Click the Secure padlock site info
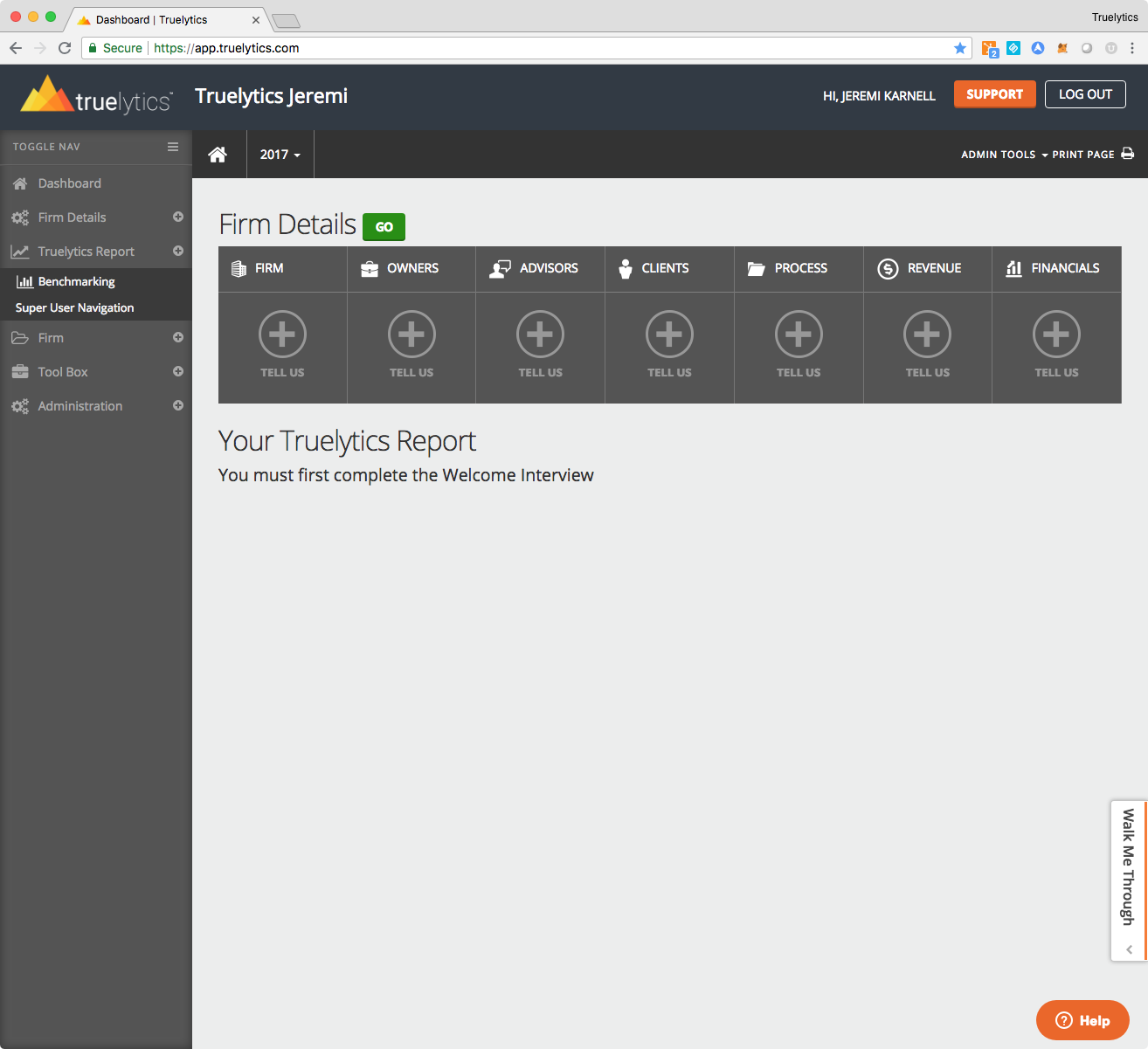Image resolution: width=1148 pixels, height=1049 pixels. [x=115, y=48]
